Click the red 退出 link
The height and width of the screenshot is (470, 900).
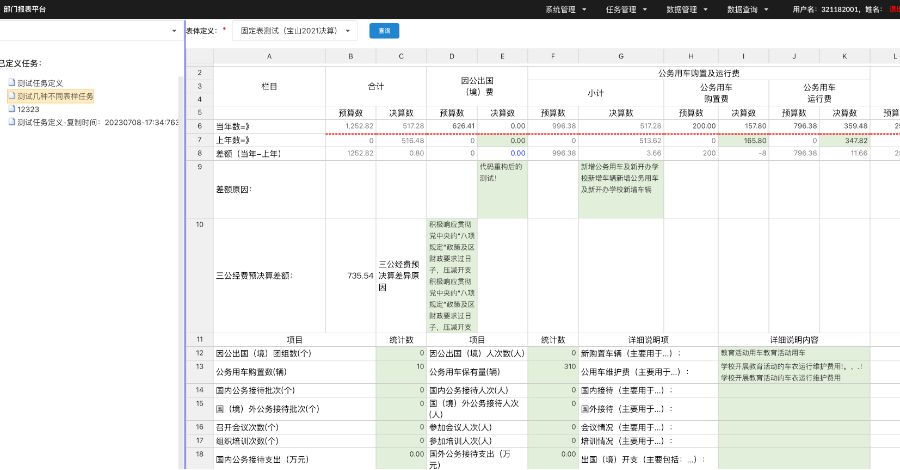pos(894,10)
